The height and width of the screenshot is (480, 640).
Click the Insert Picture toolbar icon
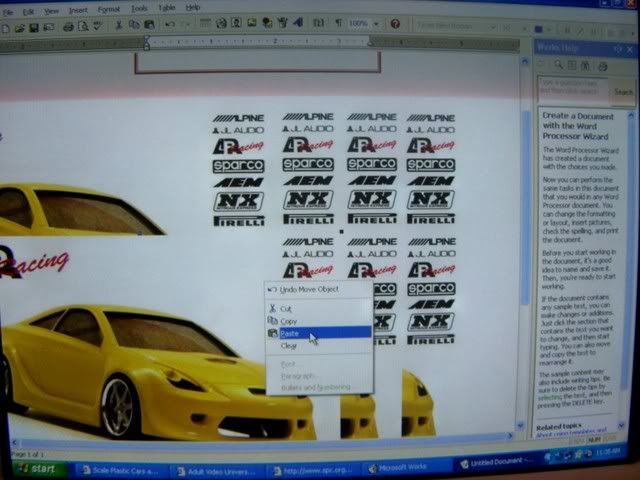pyautogui.click(x=251, y=22)
